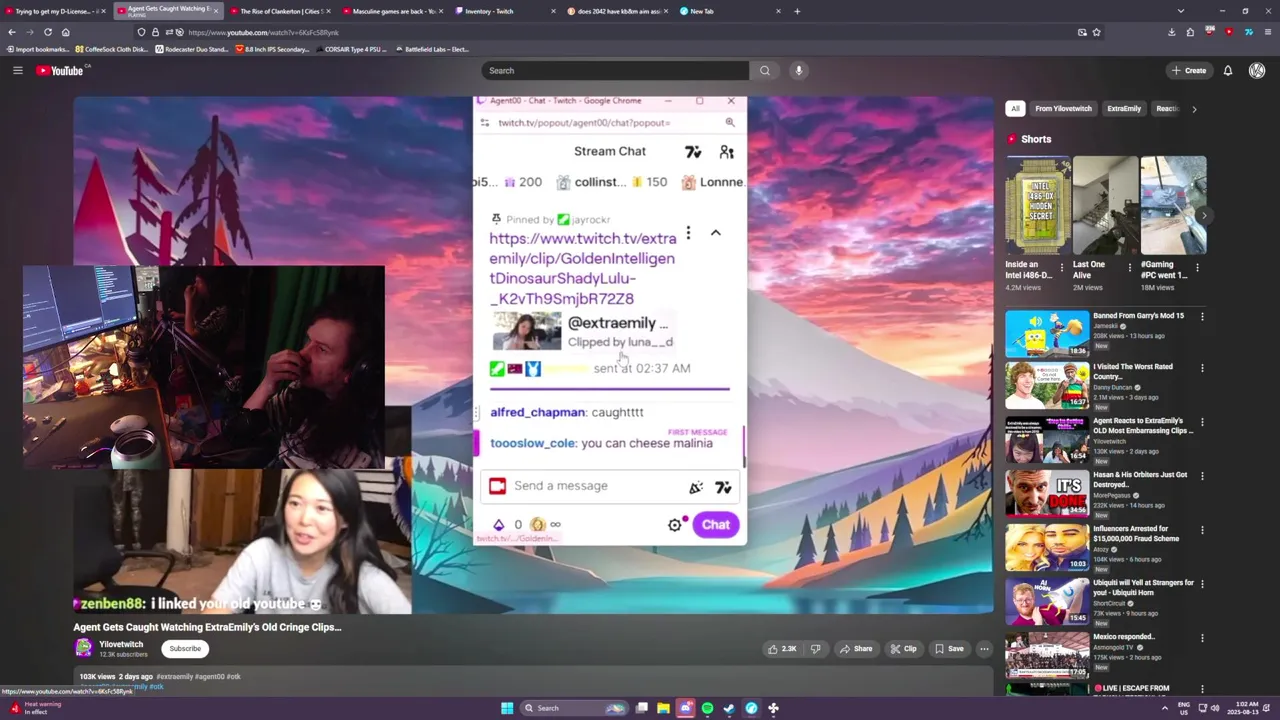Screen dimensions: 1280x720
Task: Save the video to a playlist
Action: point(949,649)
